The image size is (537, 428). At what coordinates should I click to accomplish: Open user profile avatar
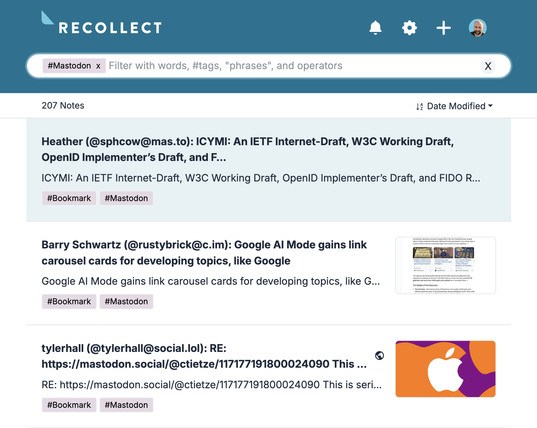[x=477, y=28]
